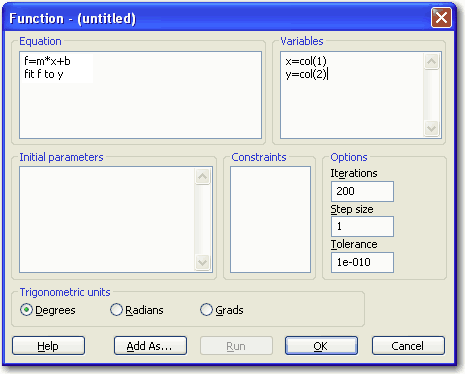Click the Tolerance field showing 1e-010
This screenshot has width=465, height=374.
click(x=362, y=262)
